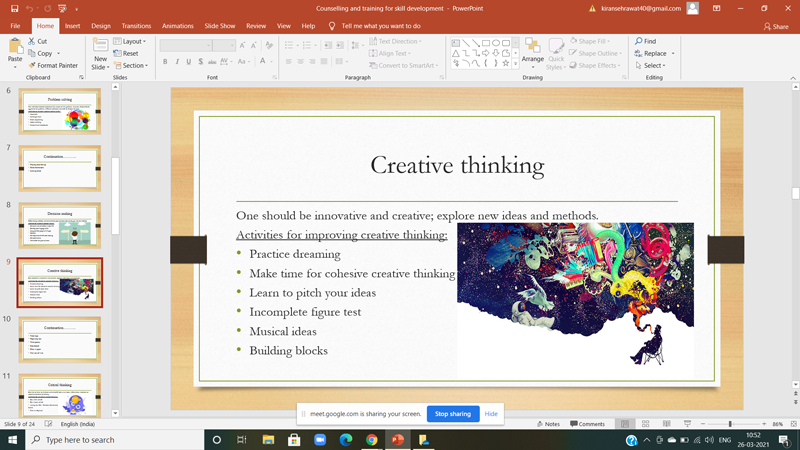Open Comments pane from status bar

(x=587, y=424)
